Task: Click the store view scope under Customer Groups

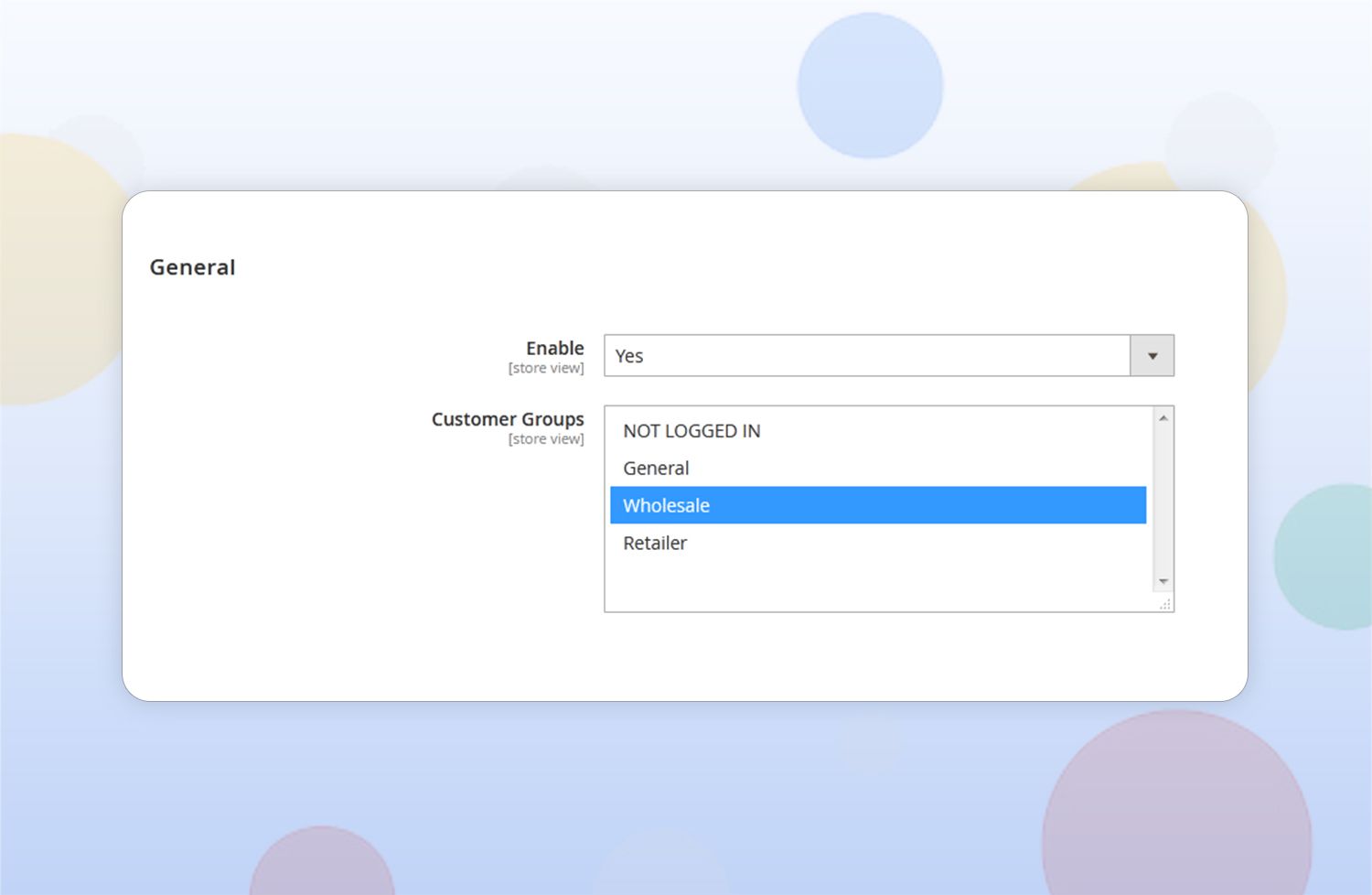Action: pos(546,440)
